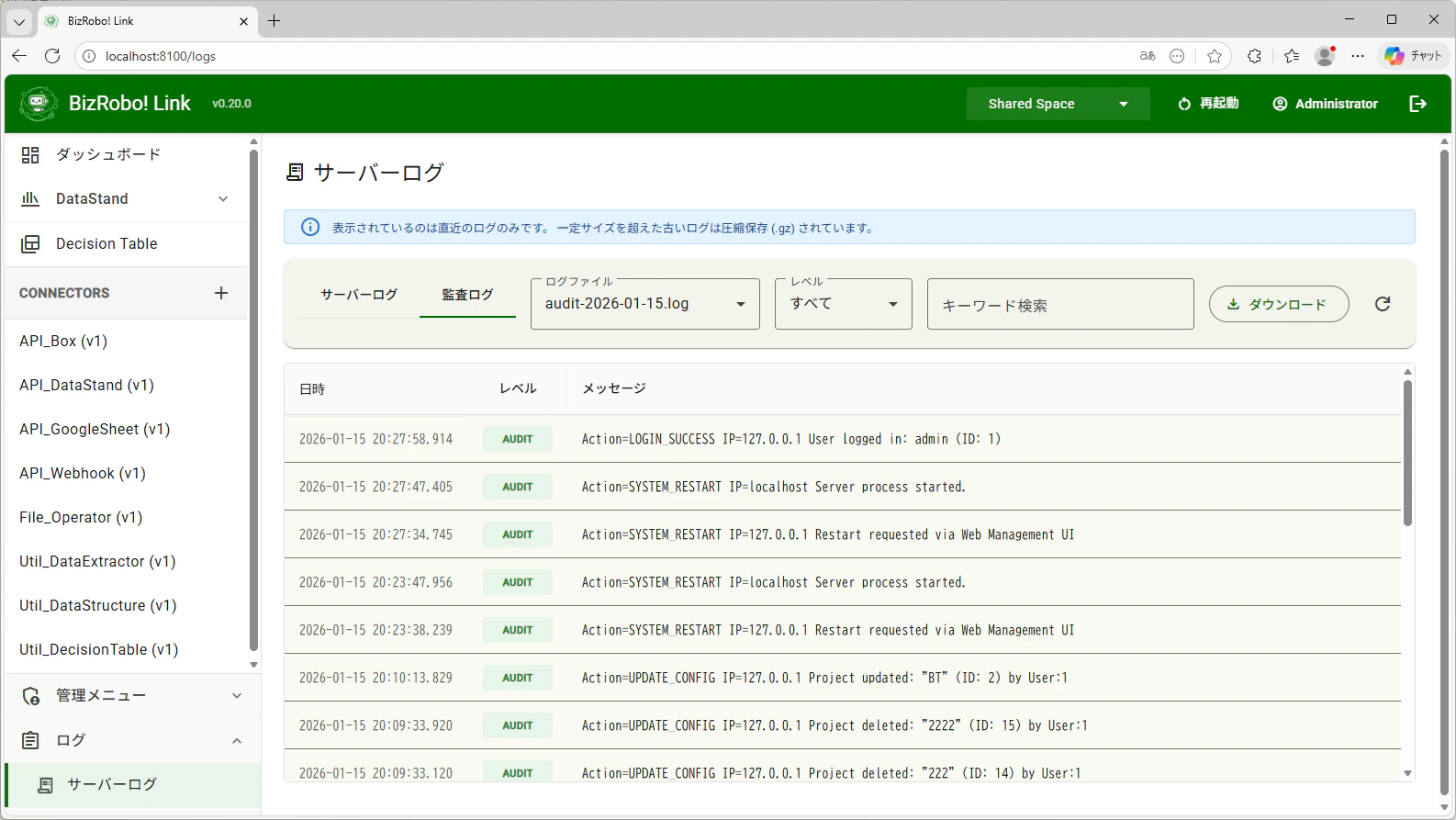The width and height of the screenshot is (1456, 820).
Task: Click the 日時 column header
Action: click(x=312, y=389)
